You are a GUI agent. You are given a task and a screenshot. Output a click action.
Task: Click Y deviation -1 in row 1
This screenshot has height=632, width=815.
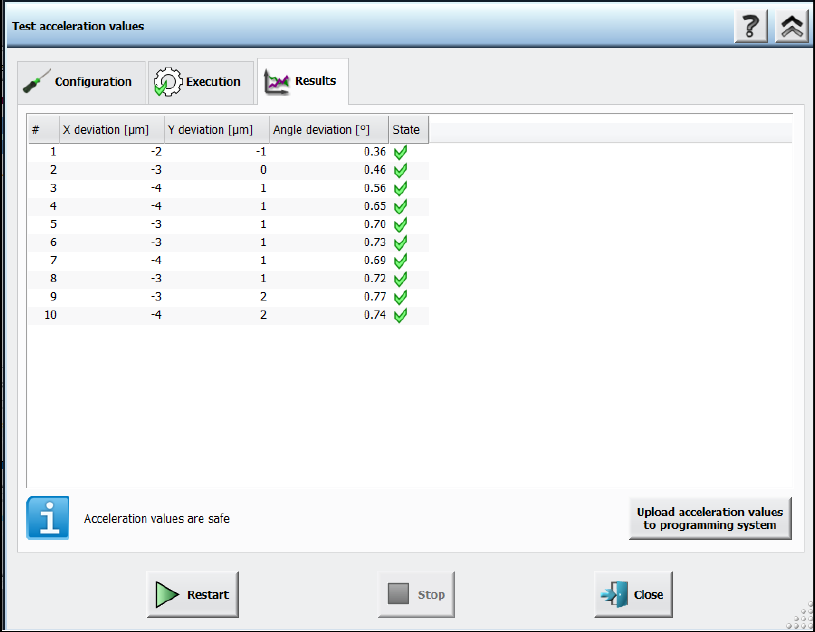[261, 152]
